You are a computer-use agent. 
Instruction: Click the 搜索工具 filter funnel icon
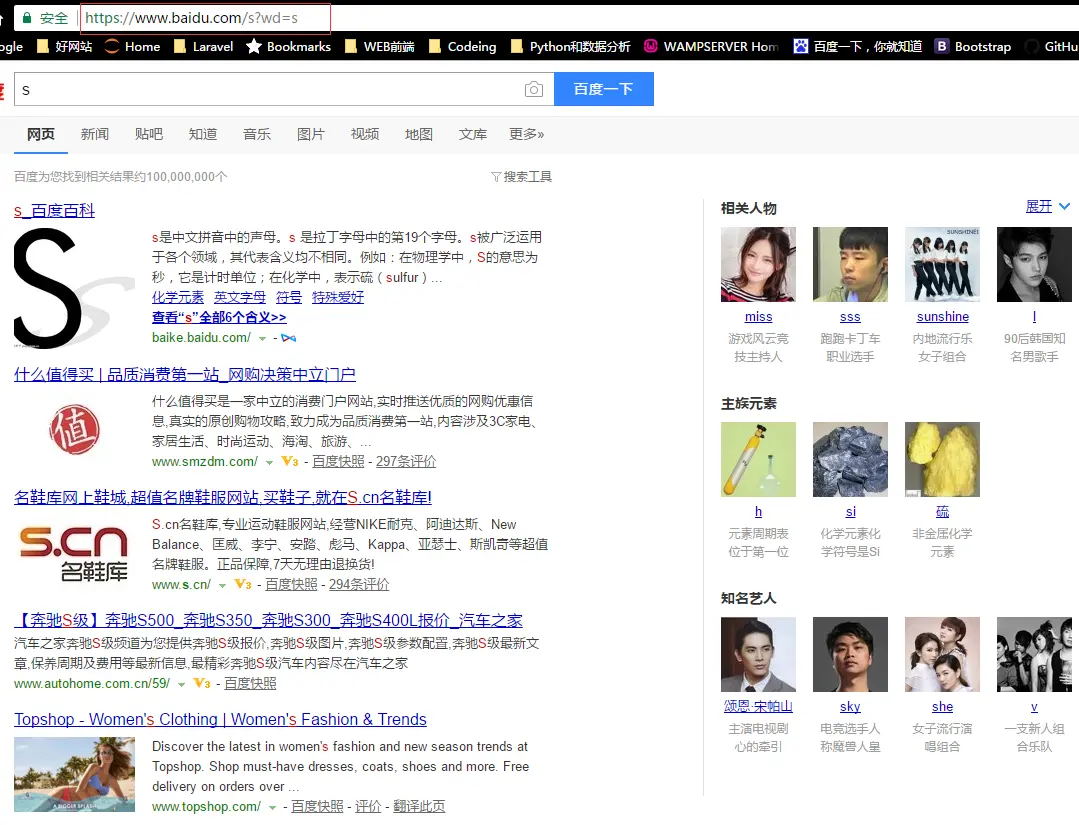495,177
